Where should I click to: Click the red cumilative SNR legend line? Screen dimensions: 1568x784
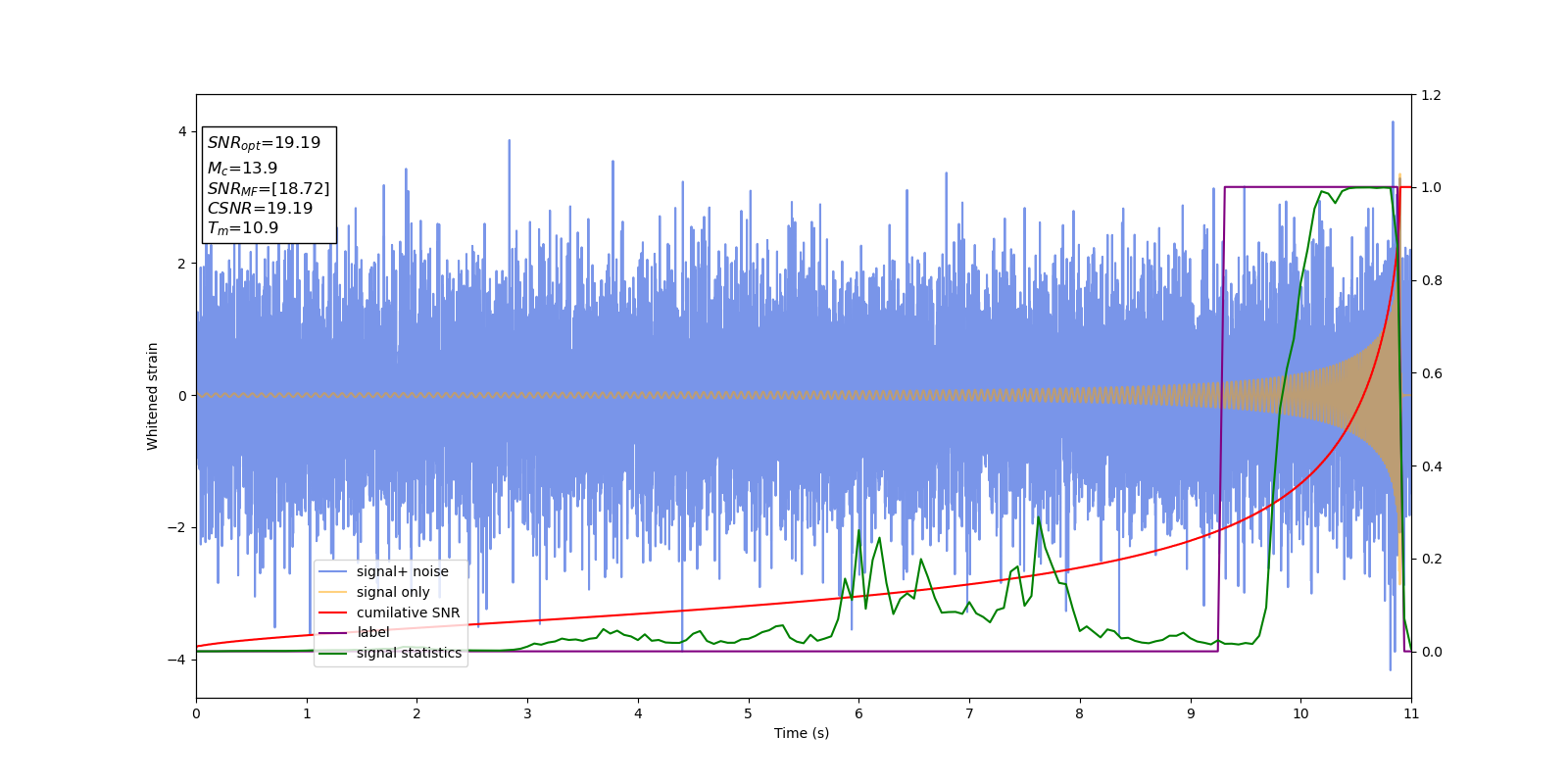pyautogui.click(x=333, y=612)
